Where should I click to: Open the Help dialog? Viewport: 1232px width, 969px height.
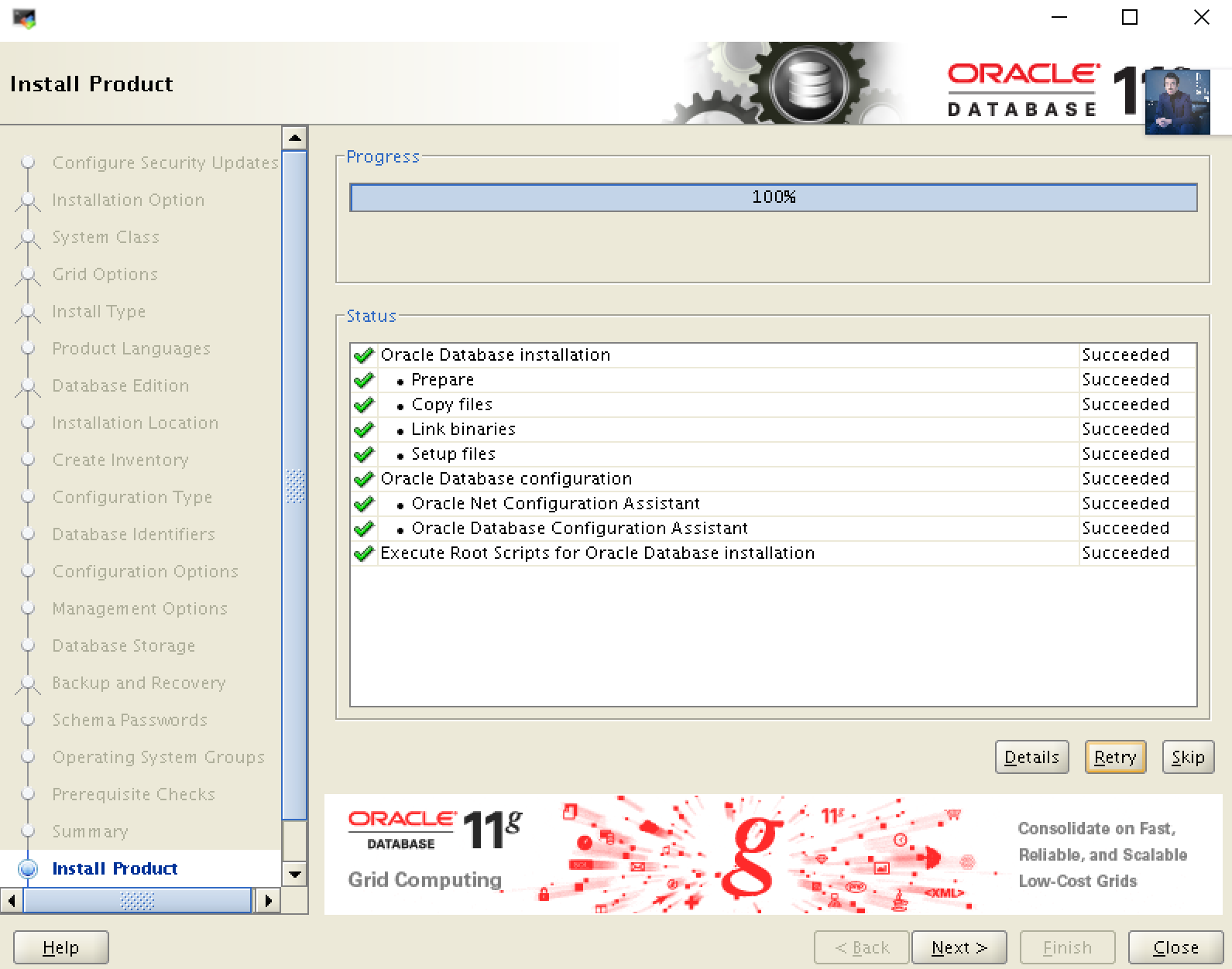[61, 947]
